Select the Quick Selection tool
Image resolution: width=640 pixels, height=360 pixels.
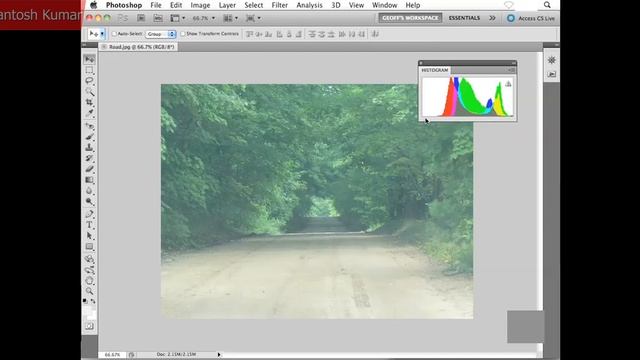(89, 91)
